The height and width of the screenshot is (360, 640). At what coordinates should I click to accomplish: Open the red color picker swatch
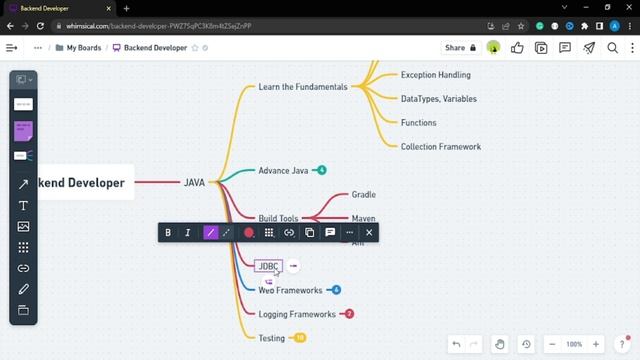coord(249,233)
